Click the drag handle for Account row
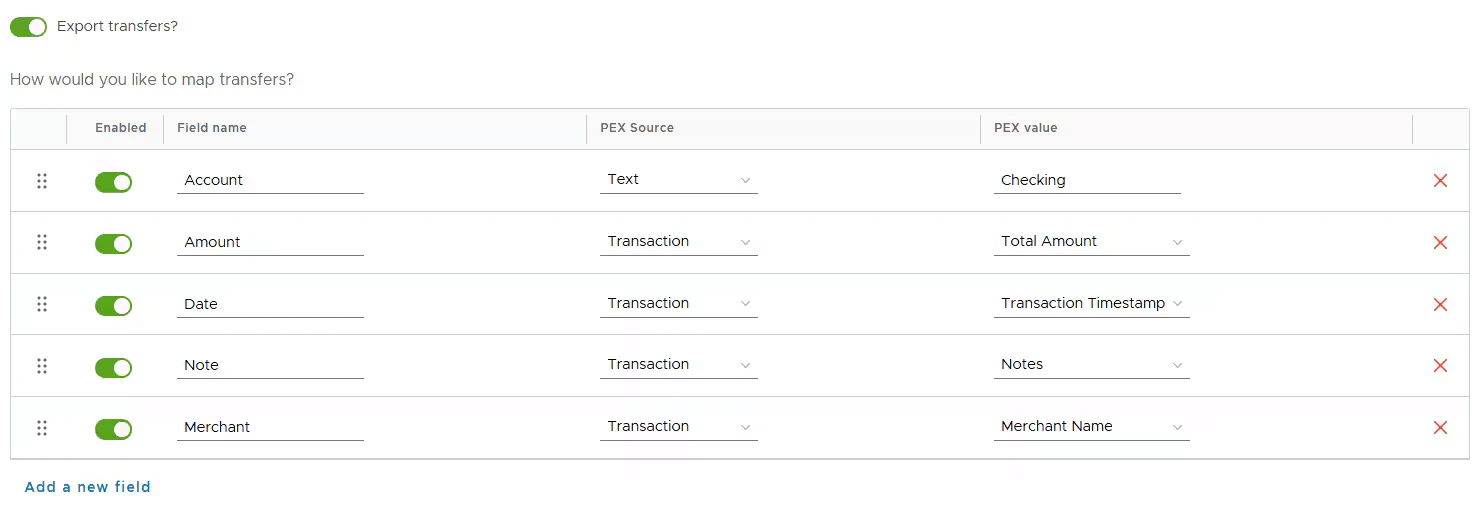Viewport: 1482px width, 505px height. 42,181
